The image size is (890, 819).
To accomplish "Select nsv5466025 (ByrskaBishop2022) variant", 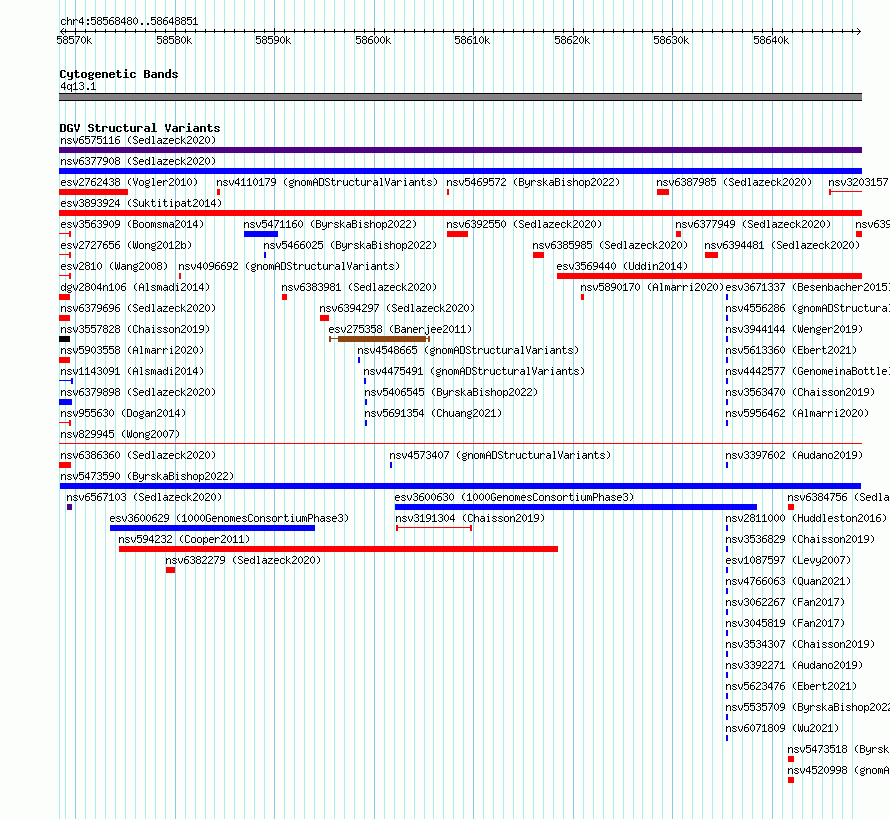I will [350, 245].
